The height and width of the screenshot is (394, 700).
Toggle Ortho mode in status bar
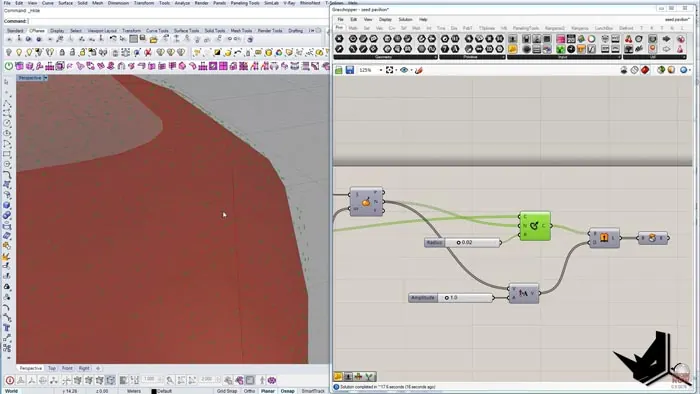tap(249, 391)
